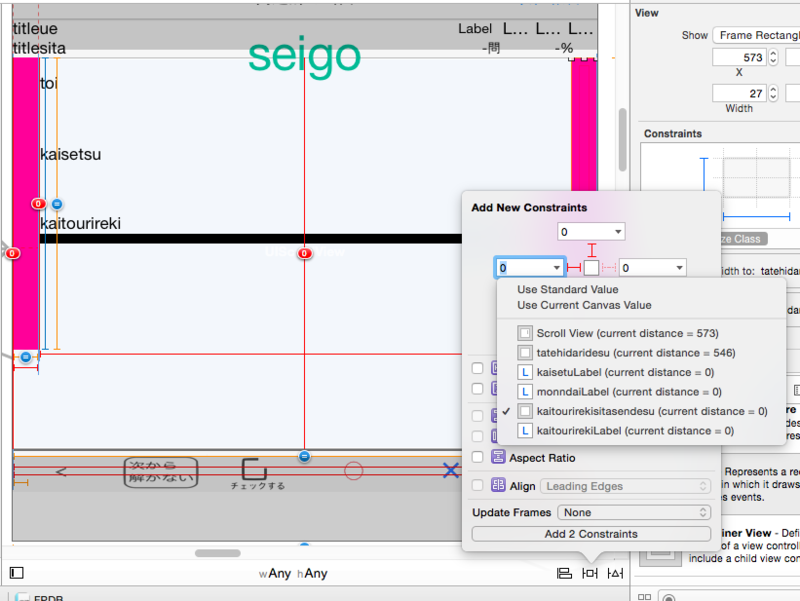Toggle the document outline panel icon
800x601 pixels.
point(16,573)
